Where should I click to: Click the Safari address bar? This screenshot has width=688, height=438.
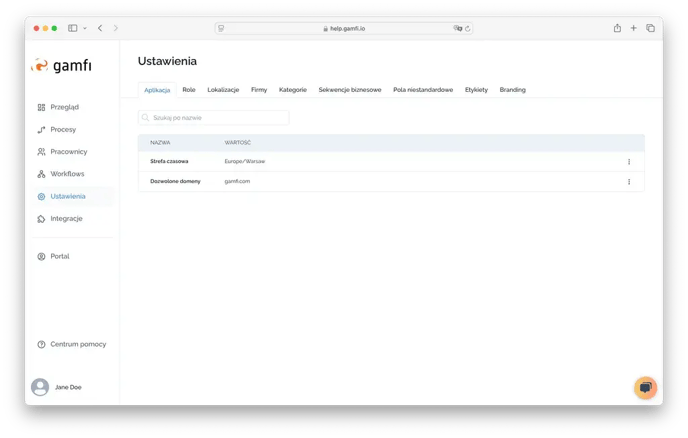pos(343,28)
